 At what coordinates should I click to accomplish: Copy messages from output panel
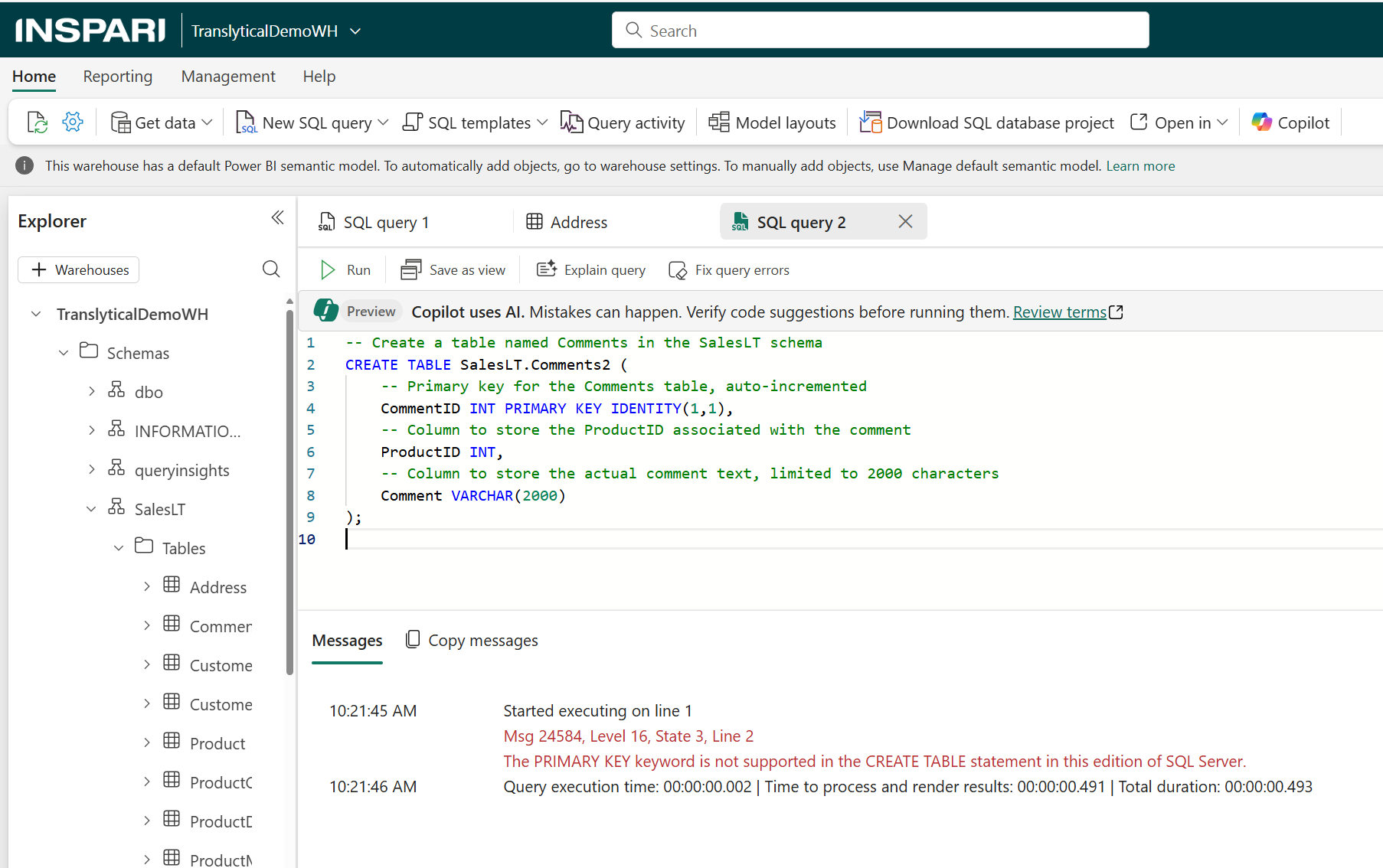[x=471, y=640]
